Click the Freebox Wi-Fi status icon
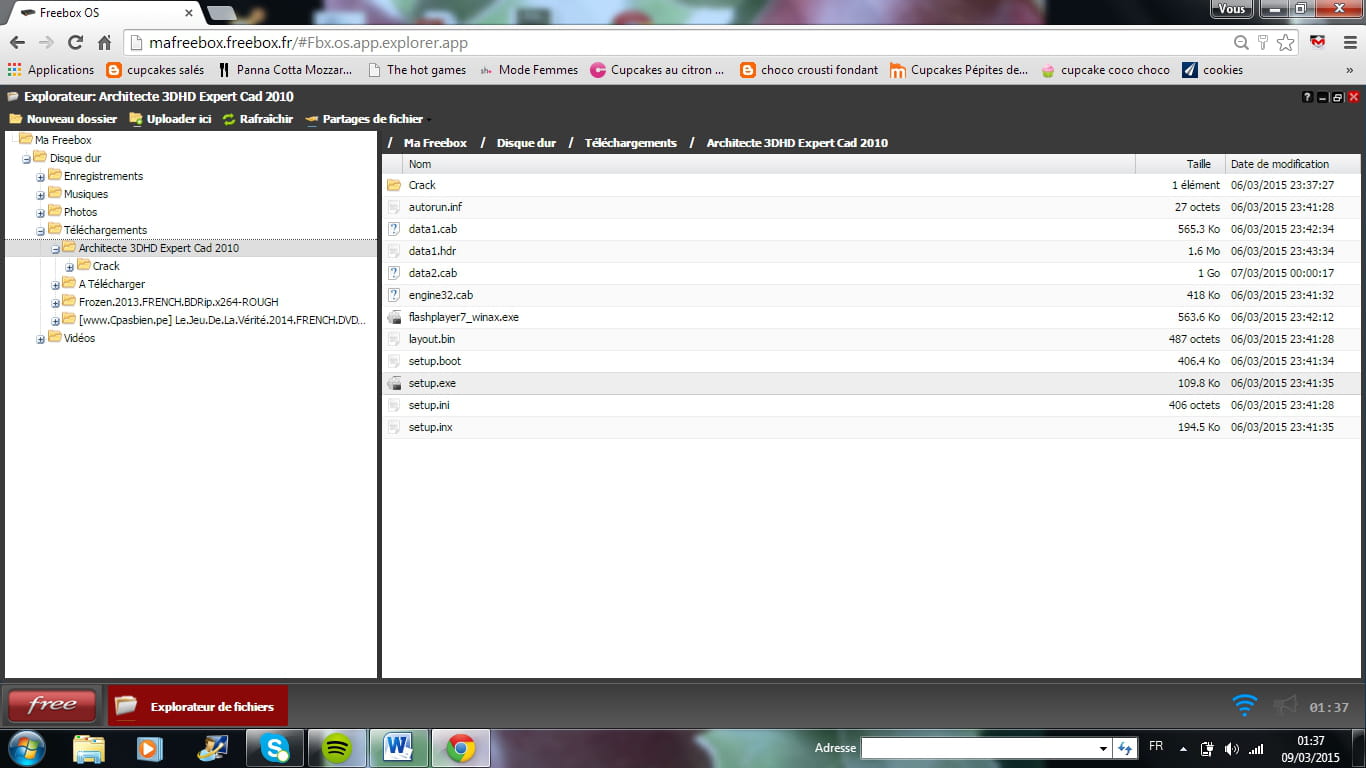This screenshot has height=768, width=1366. pyautogui.click(x=1245, y=705)
